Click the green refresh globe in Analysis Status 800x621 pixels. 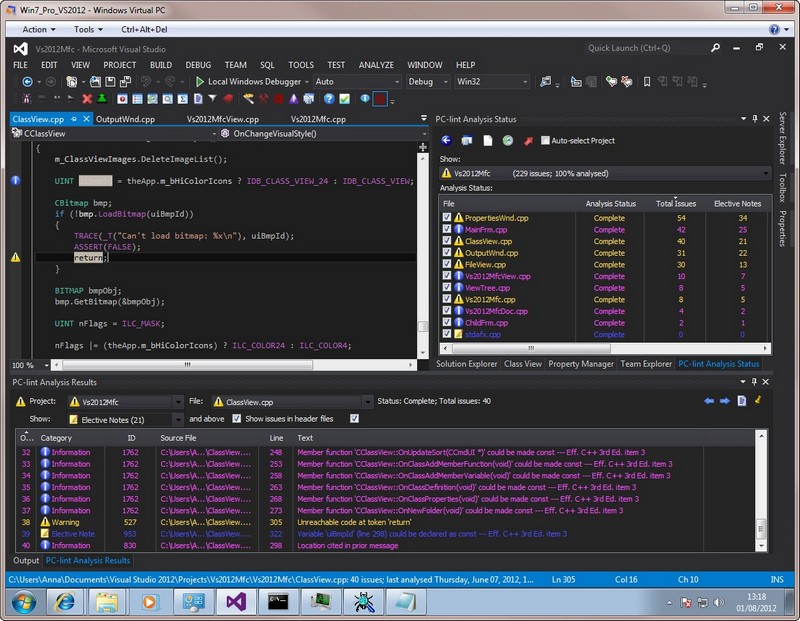508,140
